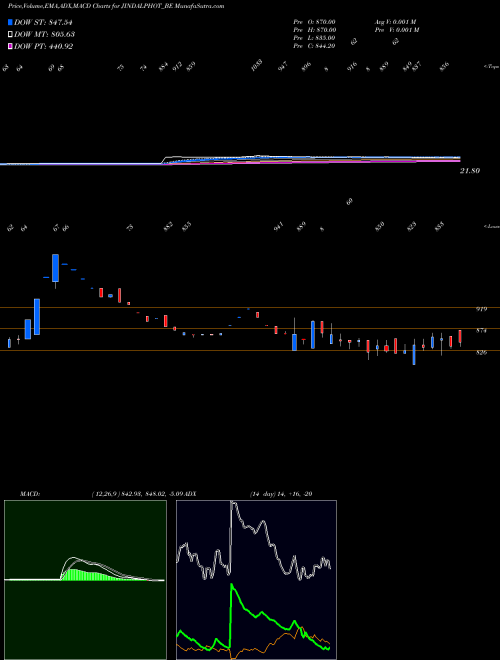Click the '<Lows' label at right edge
500x660 pixels.
[492, 226]
